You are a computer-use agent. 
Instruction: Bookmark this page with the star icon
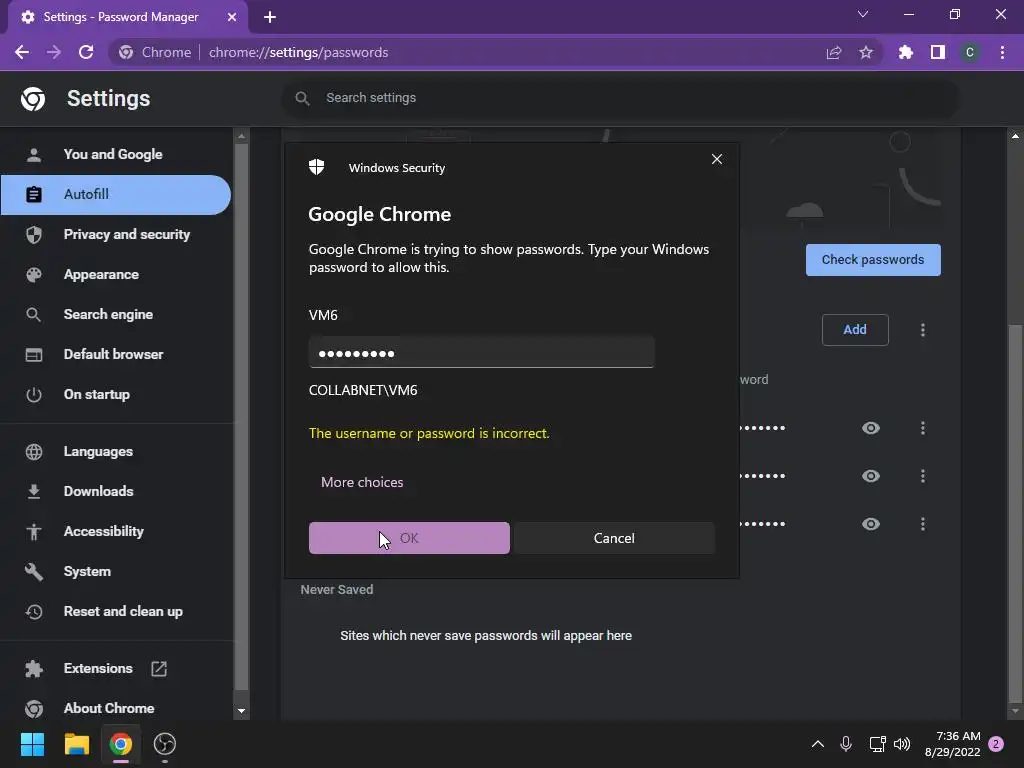pos(865,52)
